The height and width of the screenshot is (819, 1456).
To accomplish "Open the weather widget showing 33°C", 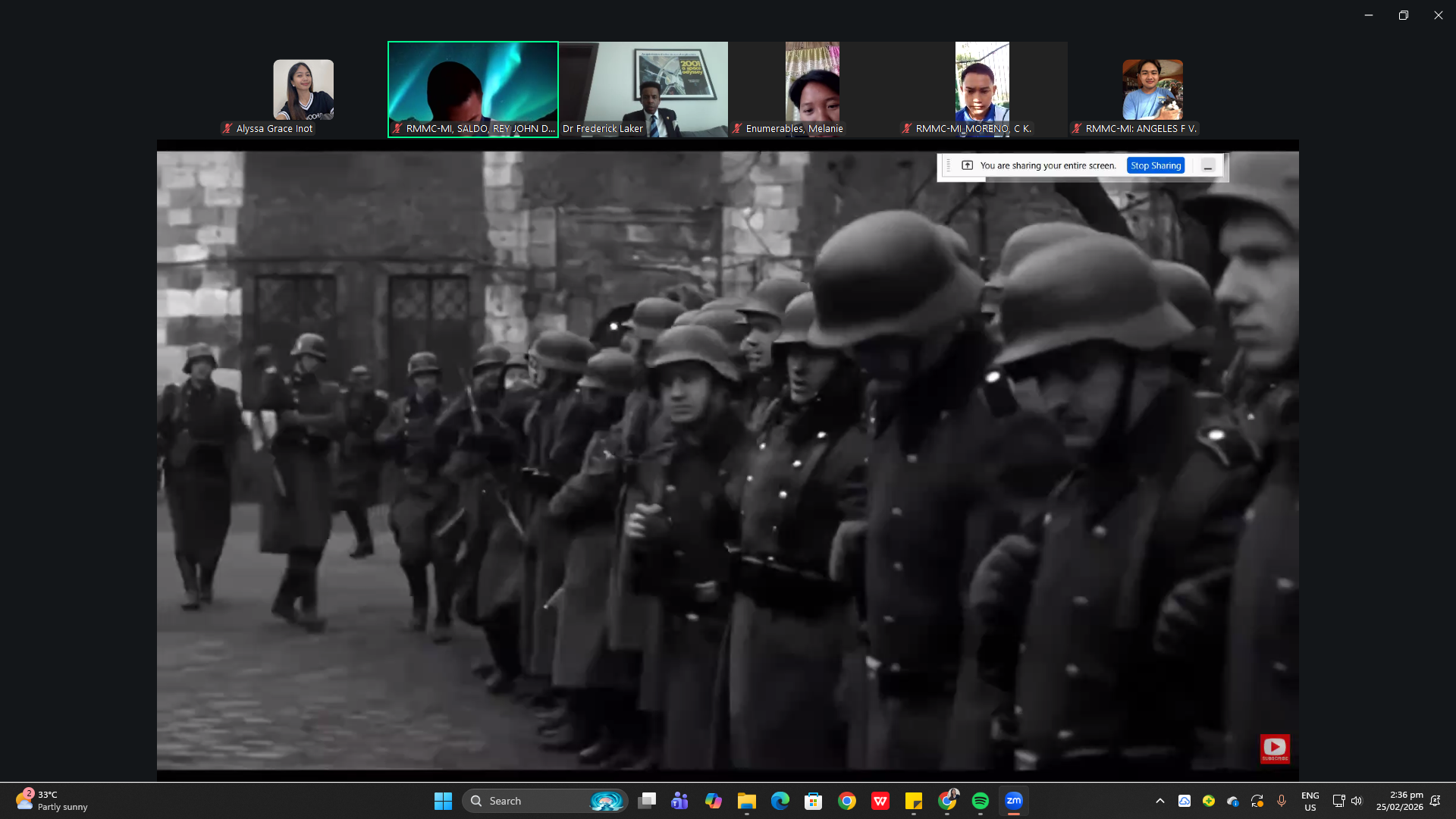I will click(x=52, y=801).
